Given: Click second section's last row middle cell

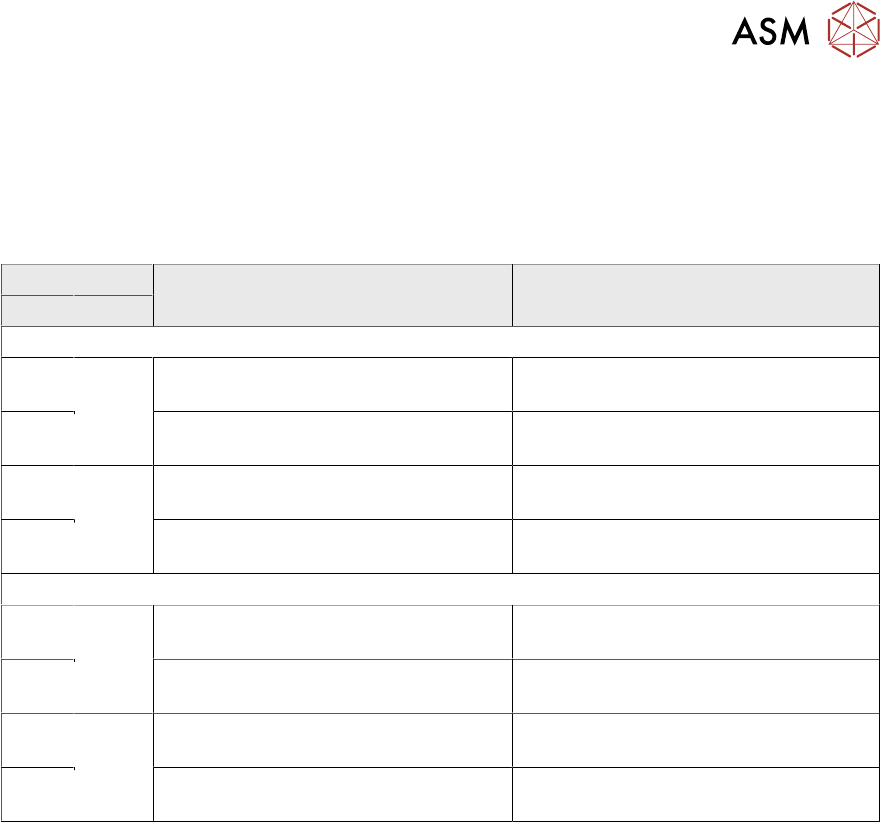Looking at the screenshot, I should pos(332,794).
